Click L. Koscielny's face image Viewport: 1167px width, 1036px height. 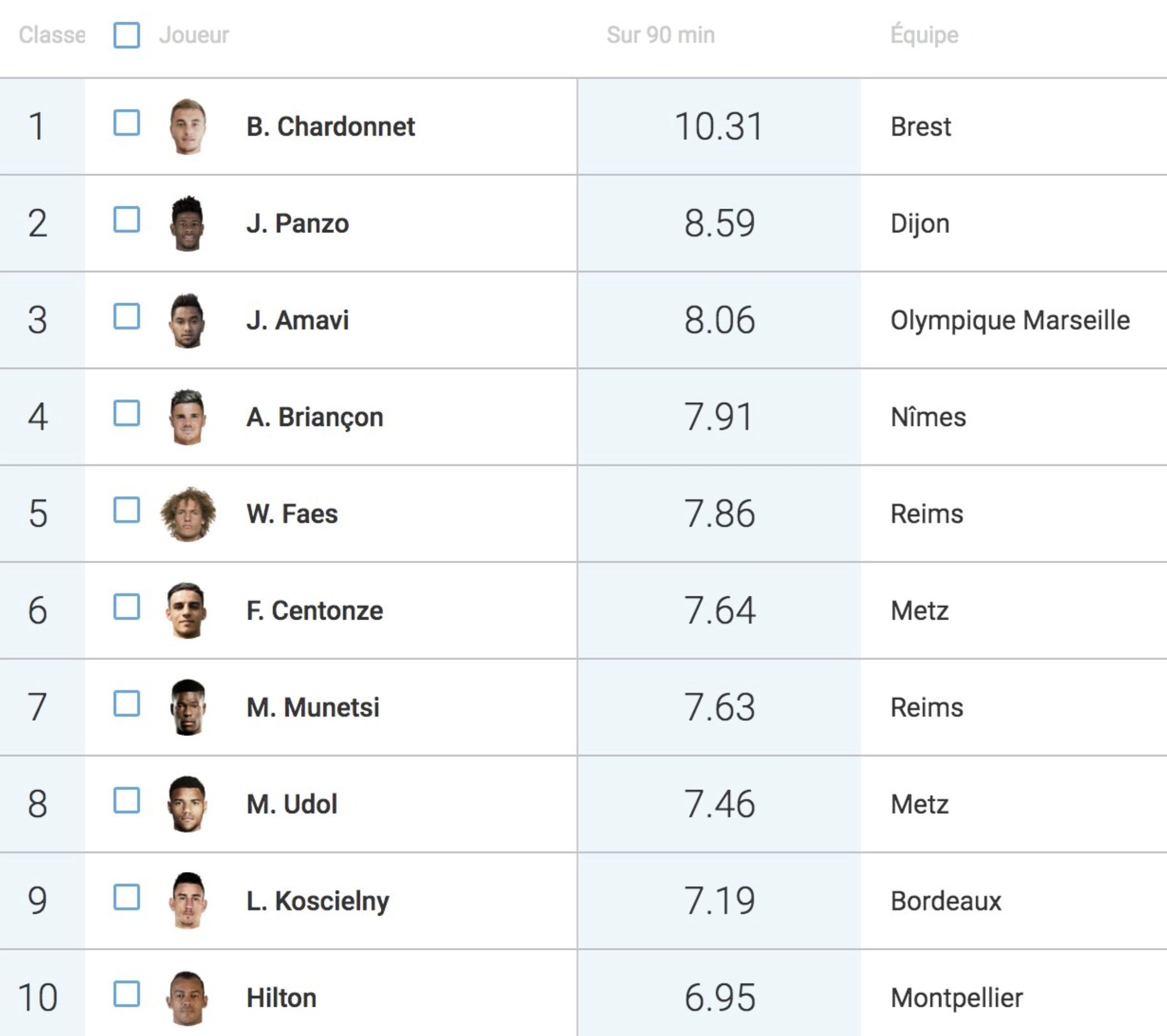coord(188,901)
